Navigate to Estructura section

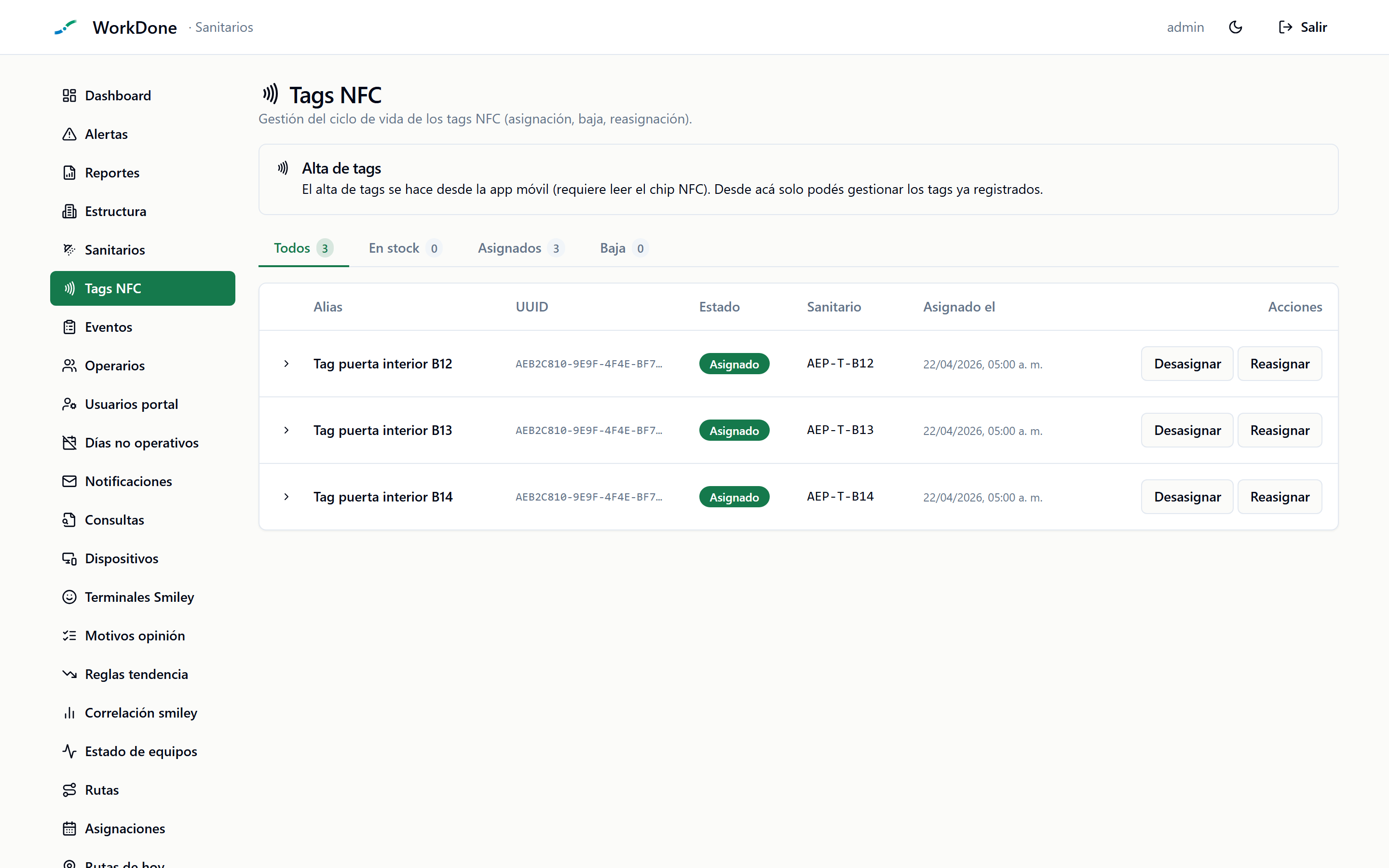point(142,211)
